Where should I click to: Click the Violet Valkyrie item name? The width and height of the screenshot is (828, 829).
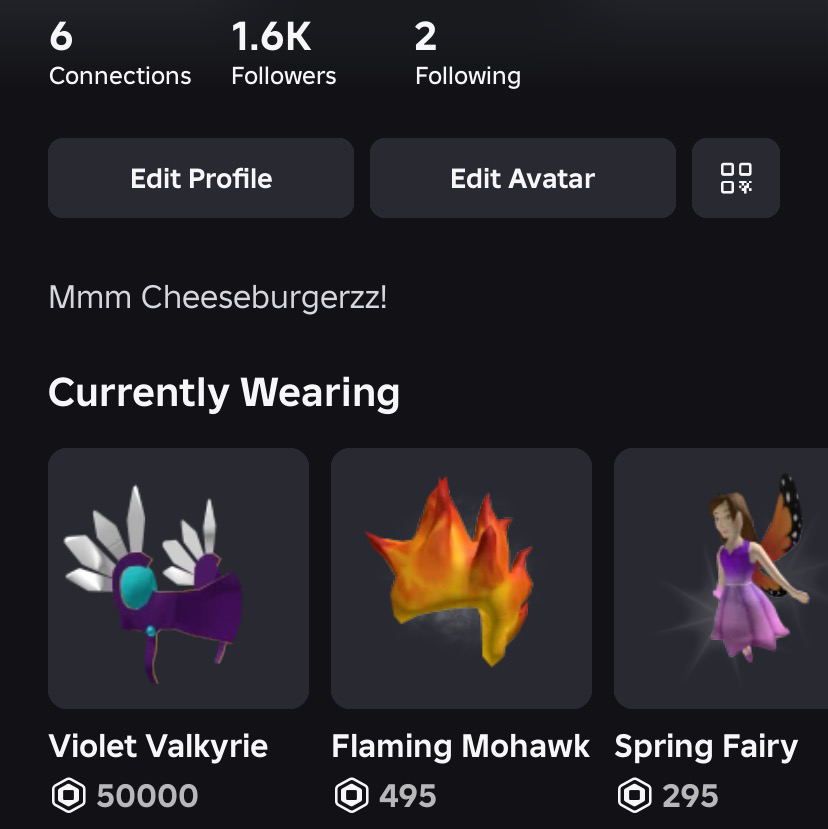(158, 746)
